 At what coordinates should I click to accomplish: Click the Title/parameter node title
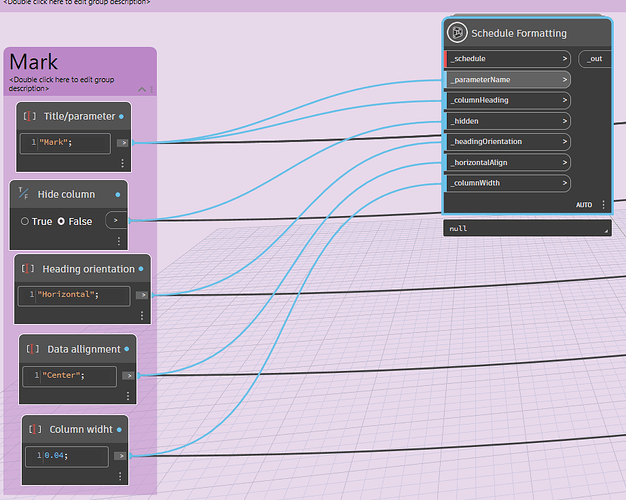point(79,116)
